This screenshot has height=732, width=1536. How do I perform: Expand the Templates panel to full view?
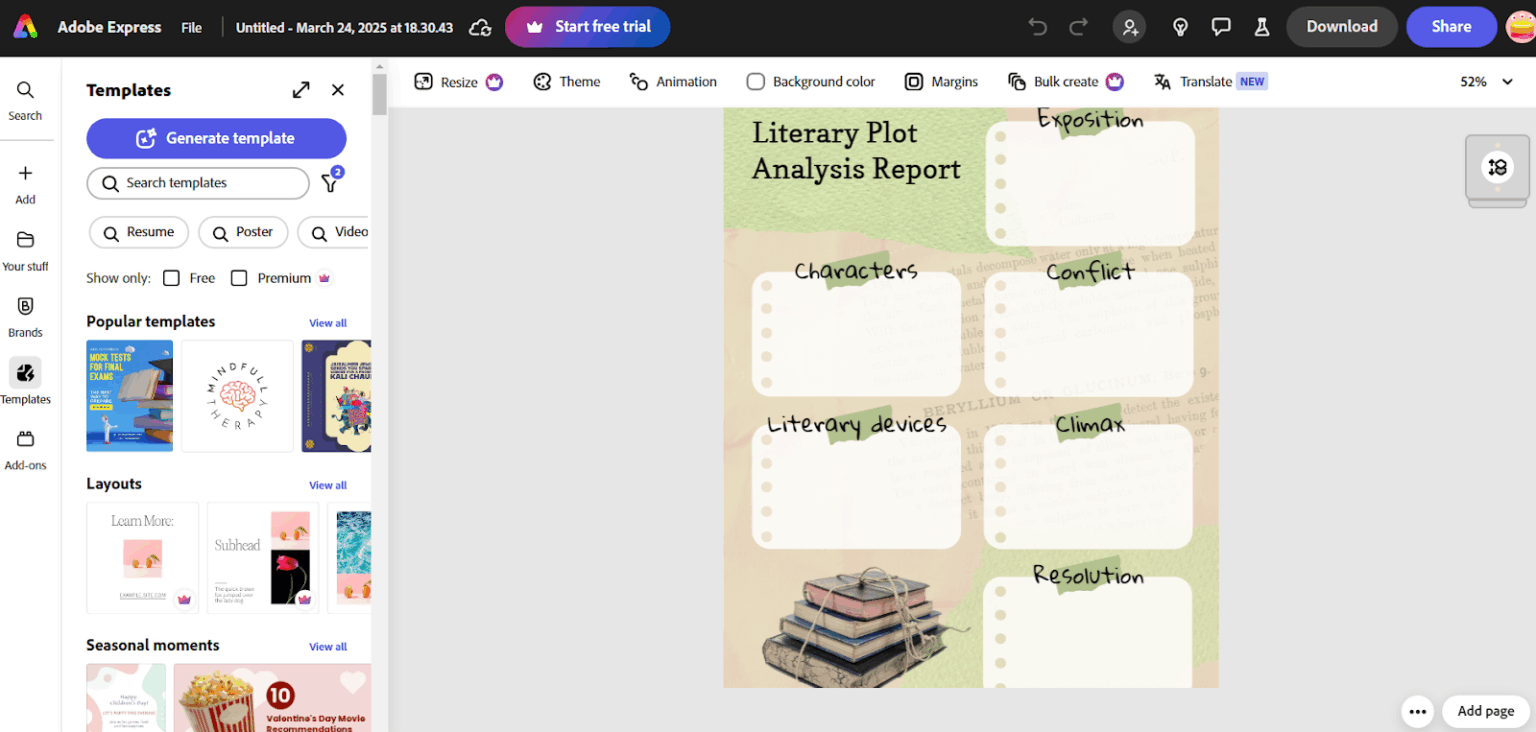[301, 89]
